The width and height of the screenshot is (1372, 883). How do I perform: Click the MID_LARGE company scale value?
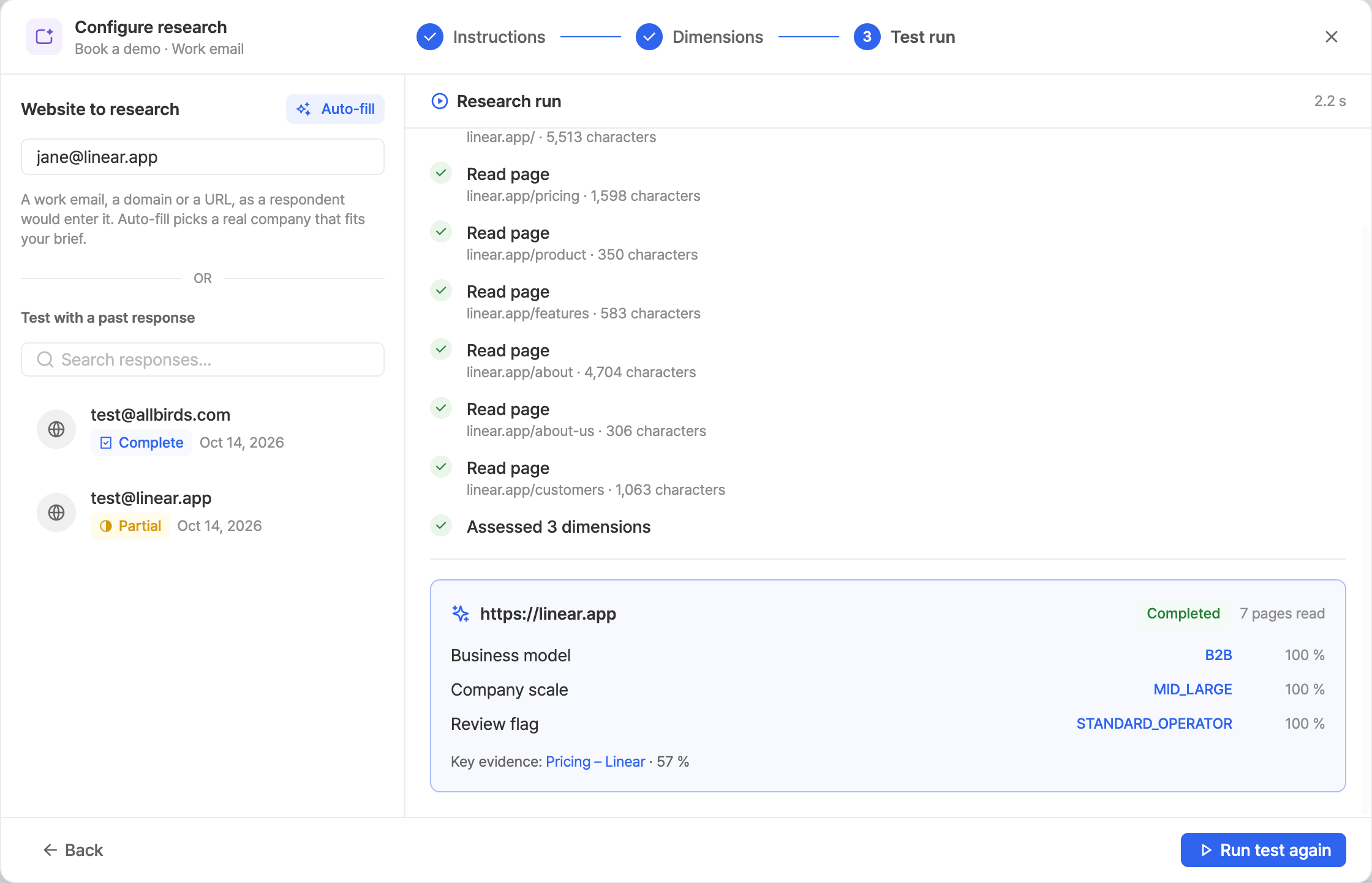coord(1193,689)
